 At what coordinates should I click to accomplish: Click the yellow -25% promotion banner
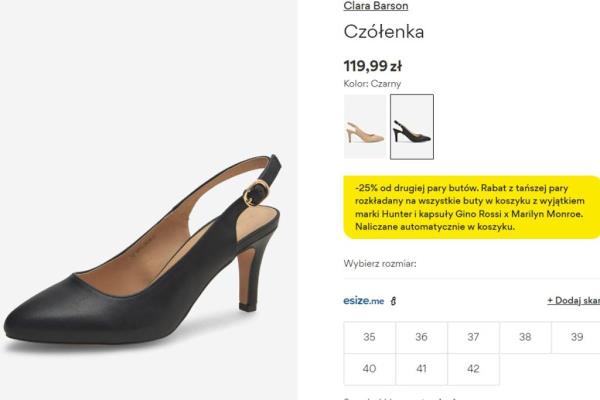(x=471, y=207)
